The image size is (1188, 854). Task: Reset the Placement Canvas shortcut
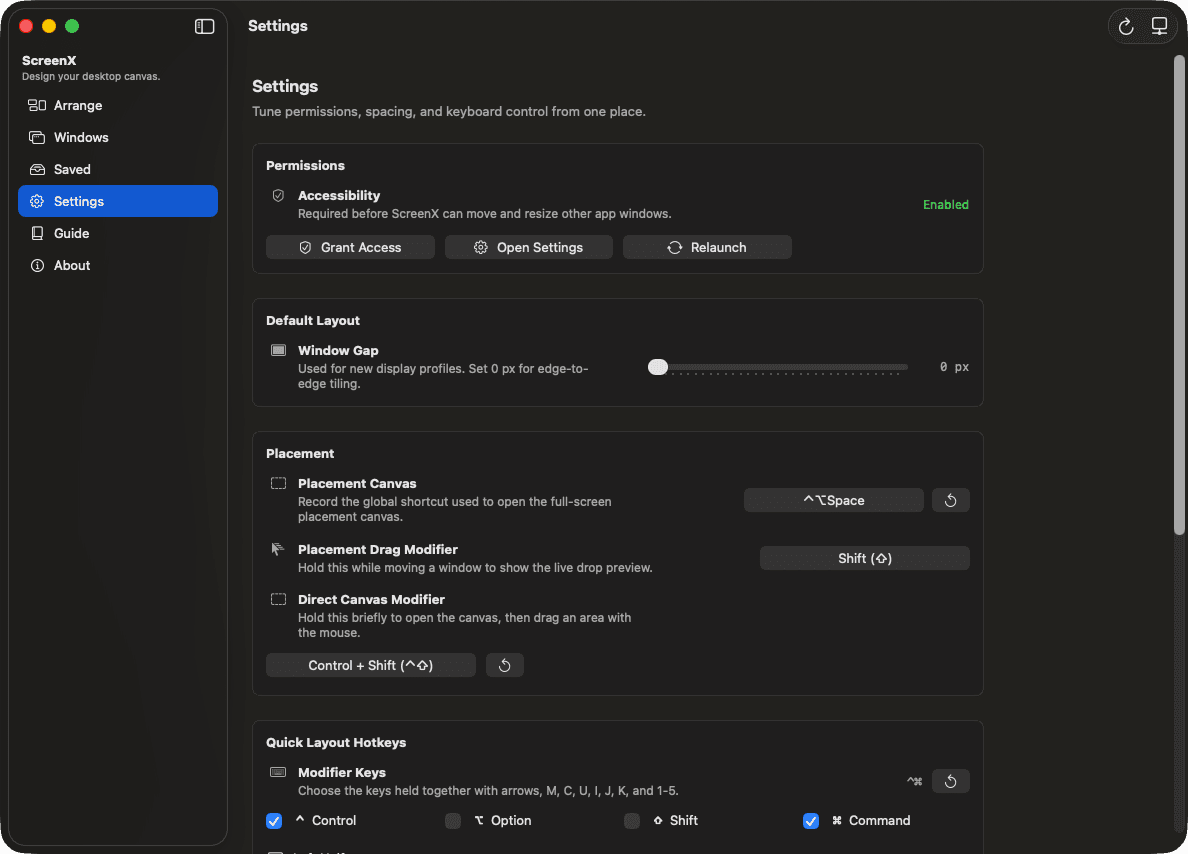950,500
